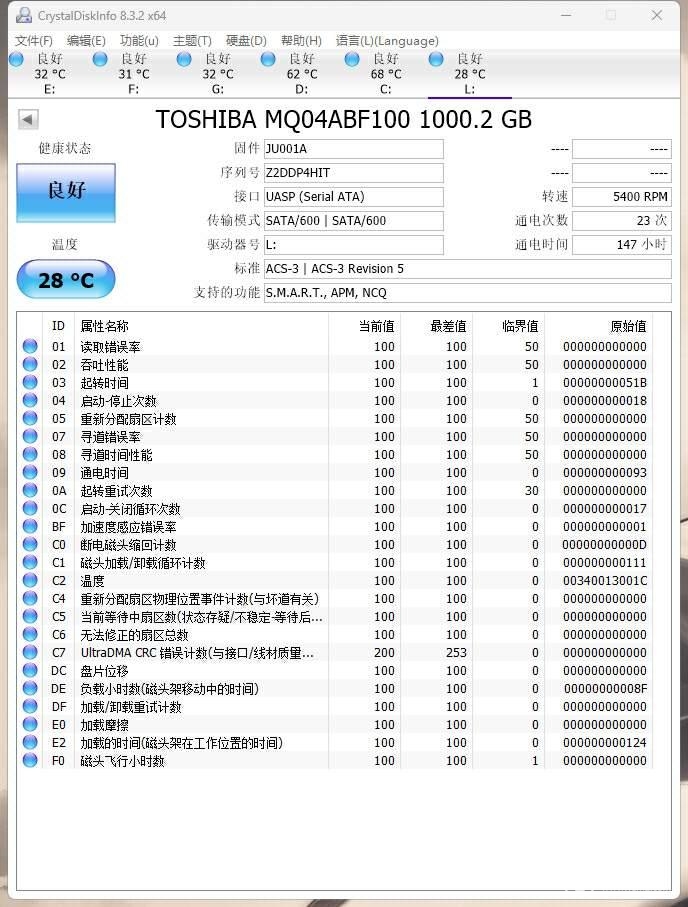Click the previous disk arrow button
Screen dimensions: 688x907
click(x=28, y=120)
